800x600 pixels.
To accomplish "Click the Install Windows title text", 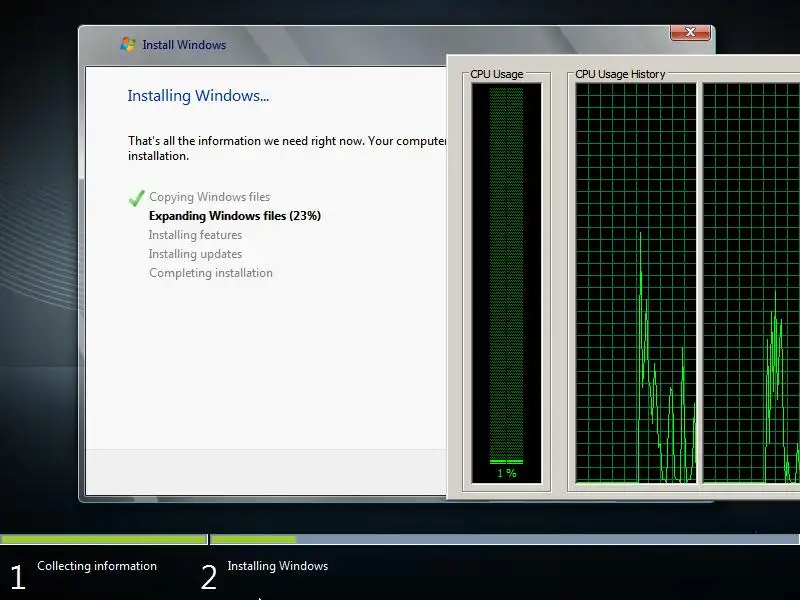I will click(184, 45).
